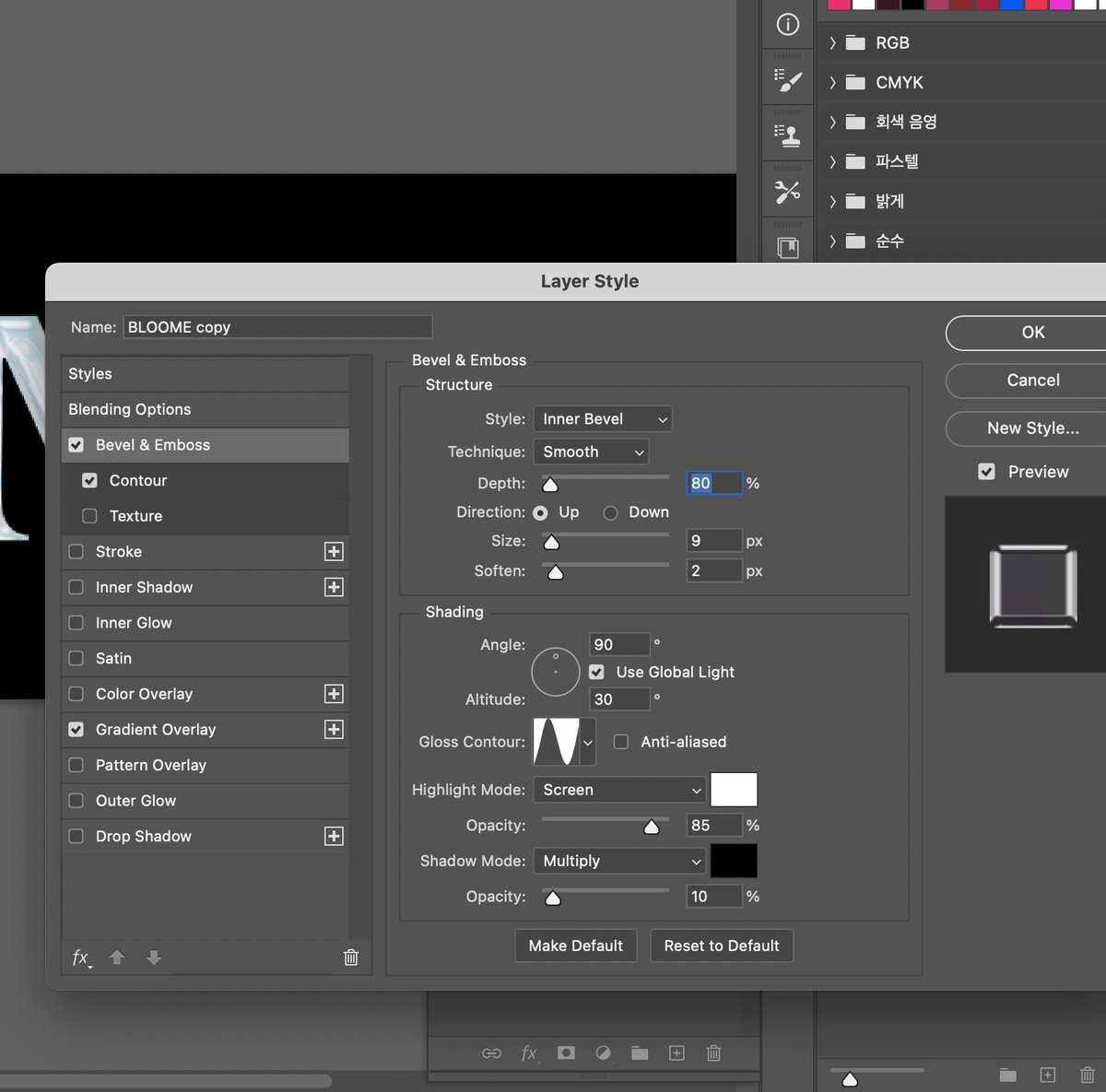Enable the Anti-aliased checkbox
Image resolution: width=1106 pixels, height=1092 pixels.
coord(621,742)
